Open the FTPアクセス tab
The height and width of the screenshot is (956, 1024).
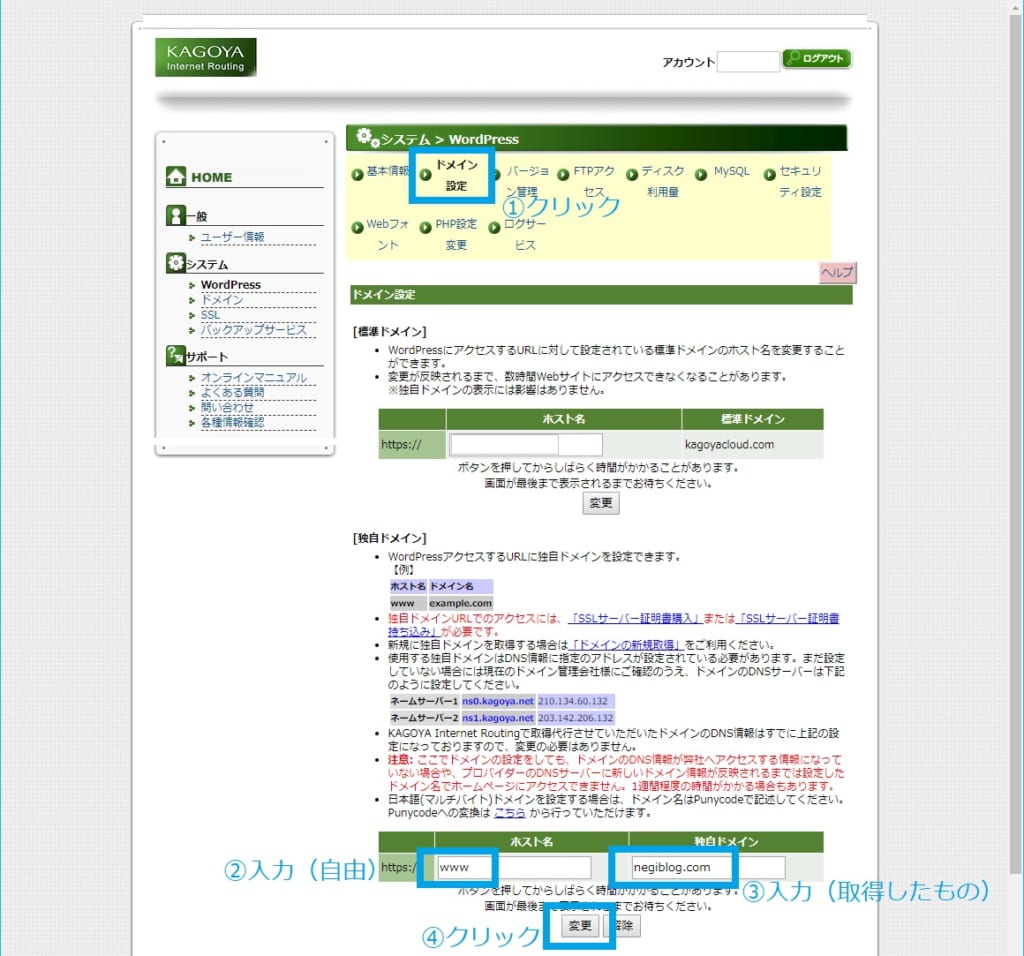(x=594, y=181)
